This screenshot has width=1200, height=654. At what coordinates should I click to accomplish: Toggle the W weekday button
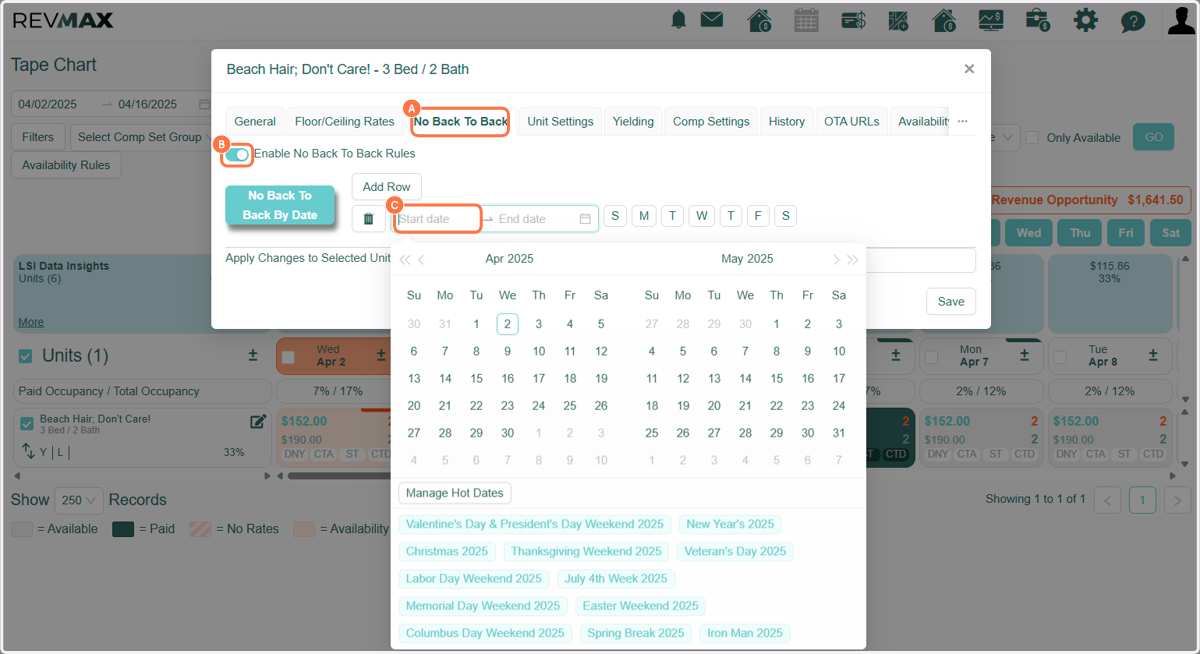tap(702, 216)
